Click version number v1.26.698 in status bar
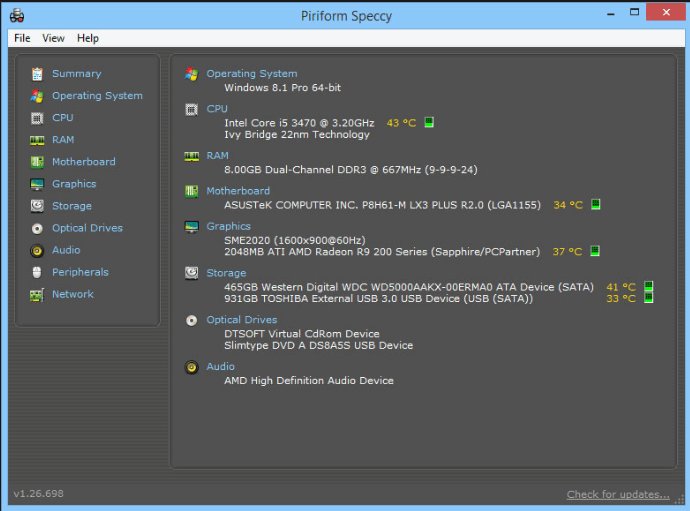The width and height of the screenshot is (690, 511). 39,493
